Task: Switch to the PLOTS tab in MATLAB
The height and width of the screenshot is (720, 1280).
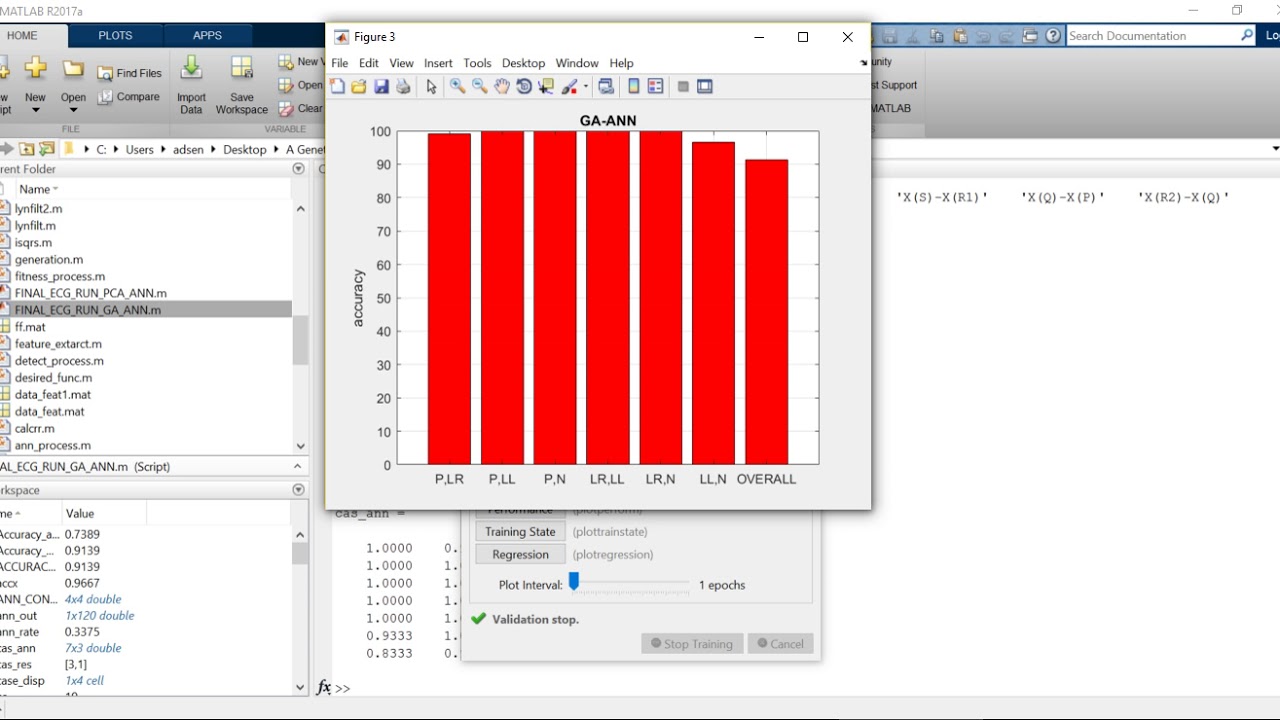Action: pos(115,36)
